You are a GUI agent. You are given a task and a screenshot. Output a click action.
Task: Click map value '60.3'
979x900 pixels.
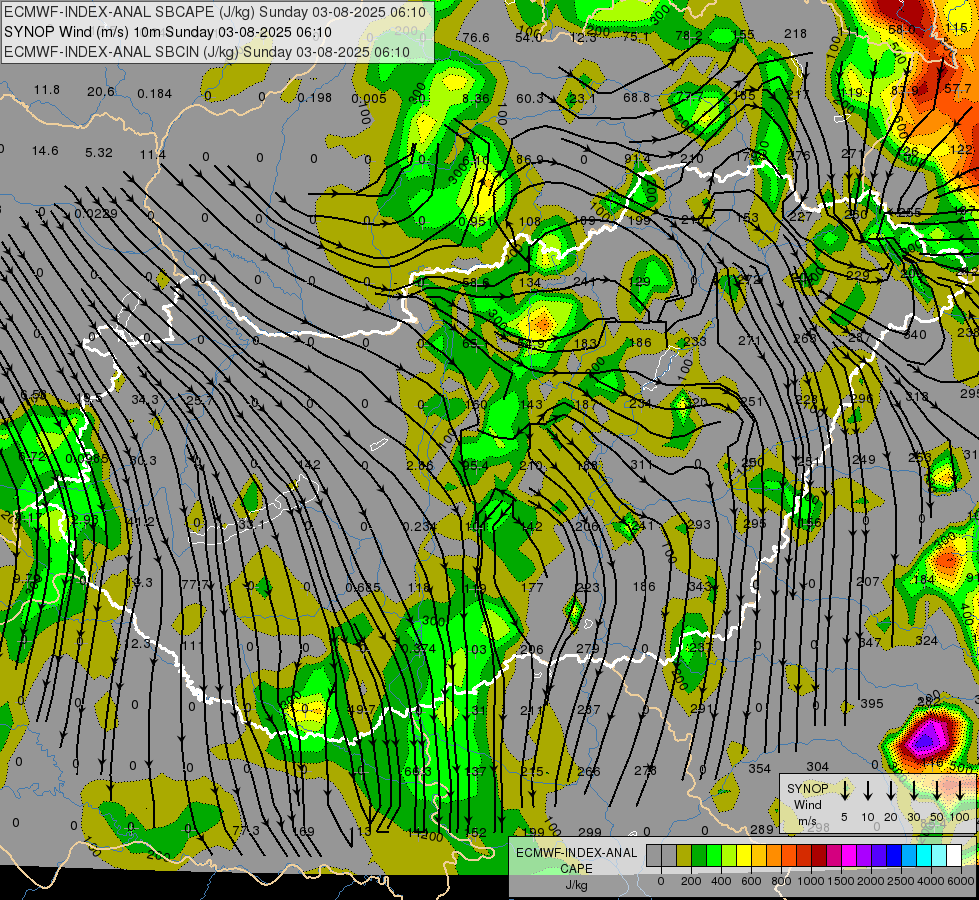pos(529,99)
